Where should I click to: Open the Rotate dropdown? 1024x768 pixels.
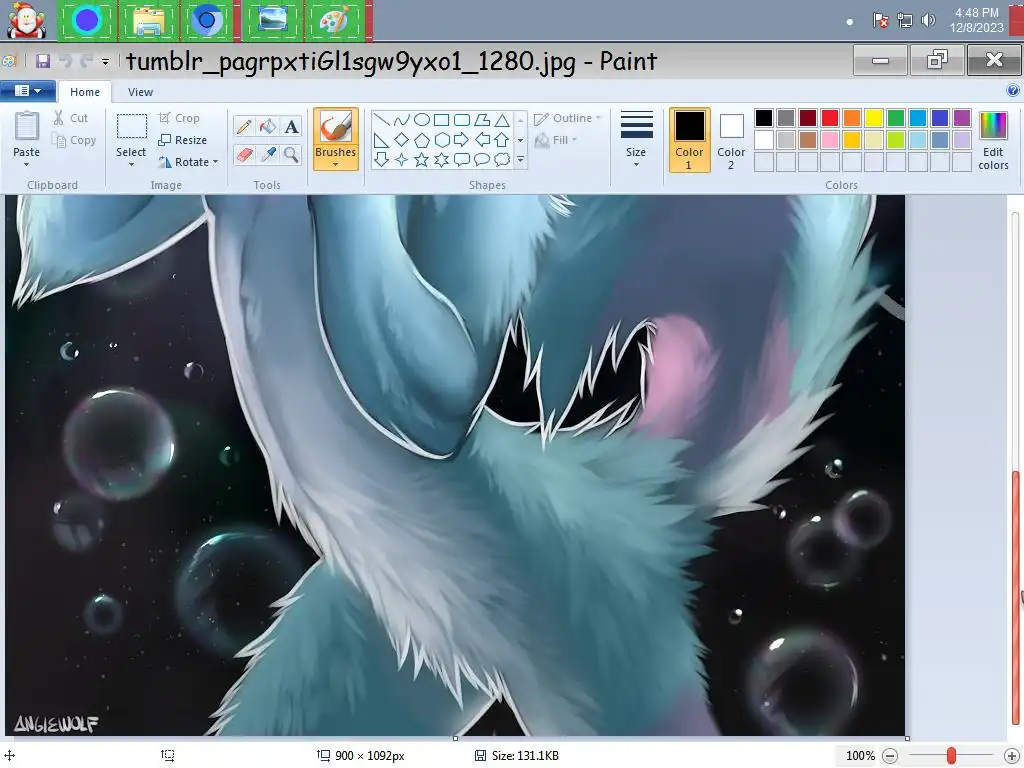coord(188,162)
